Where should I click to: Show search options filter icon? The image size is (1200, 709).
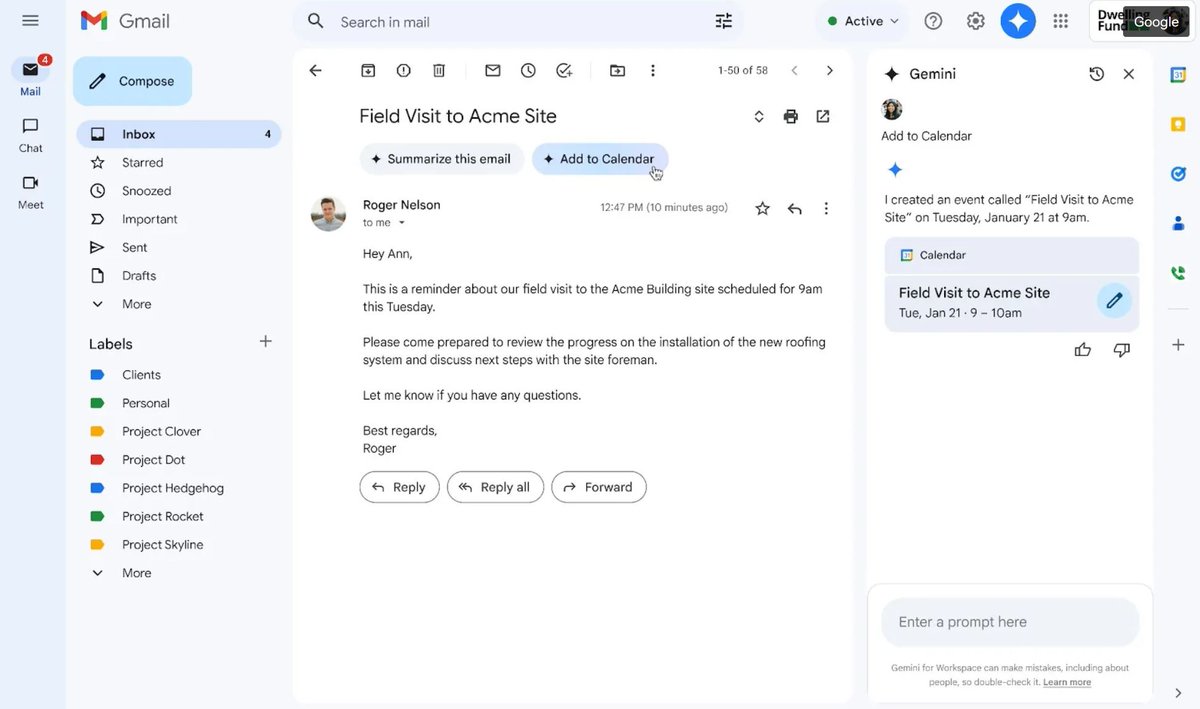click(x=724, y=21)
